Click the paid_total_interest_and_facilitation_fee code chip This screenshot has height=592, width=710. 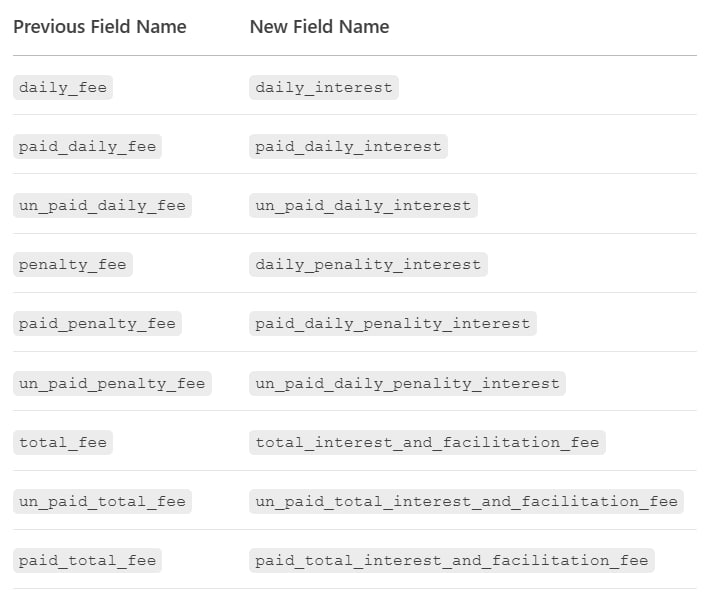pos(452,560)
